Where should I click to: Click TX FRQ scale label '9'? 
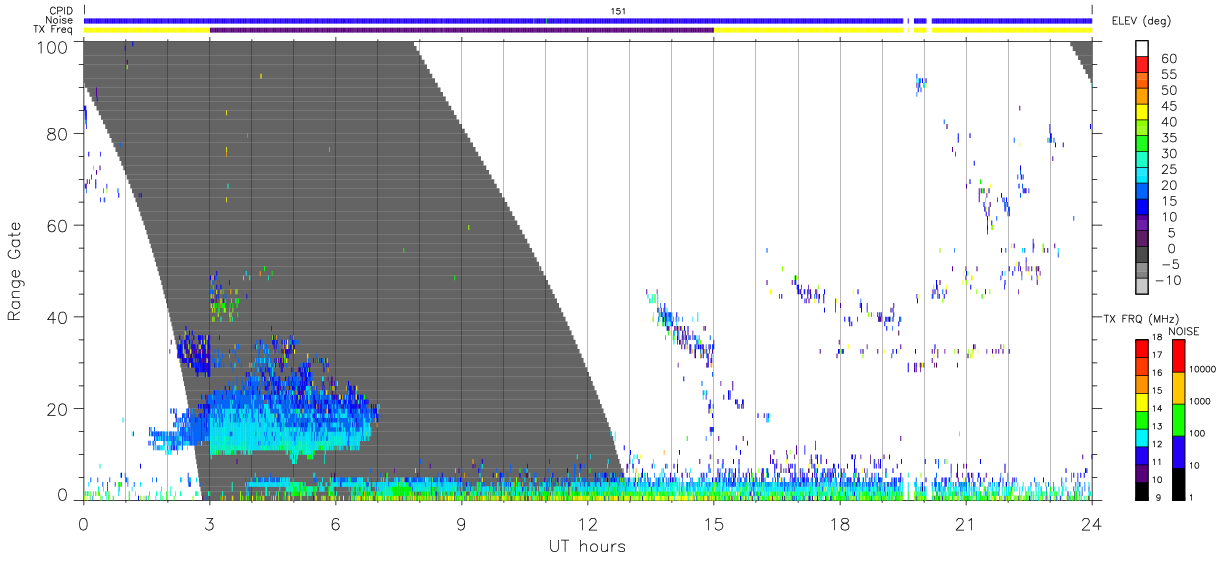click(x=1158, y=497)
